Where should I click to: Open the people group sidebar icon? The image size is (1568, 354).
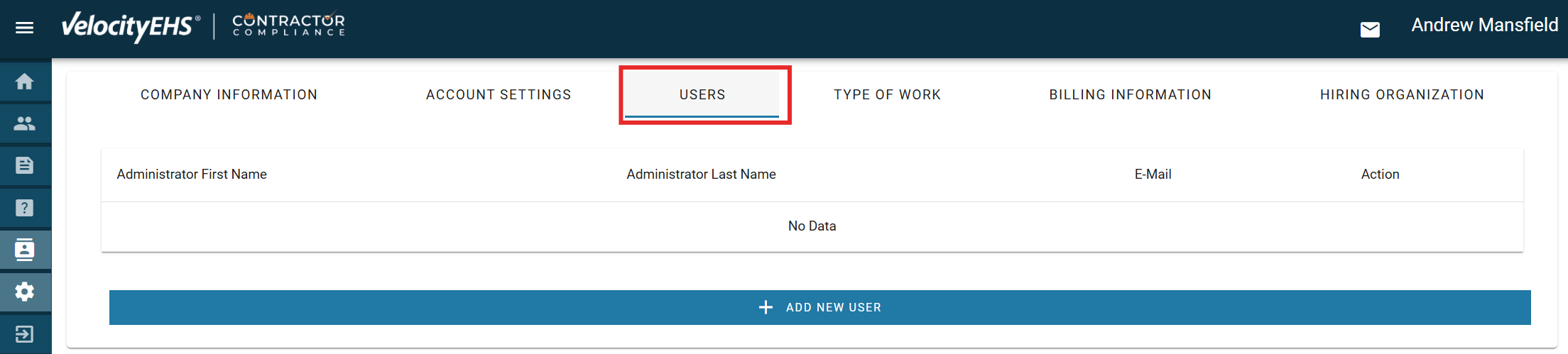[25, 123]
